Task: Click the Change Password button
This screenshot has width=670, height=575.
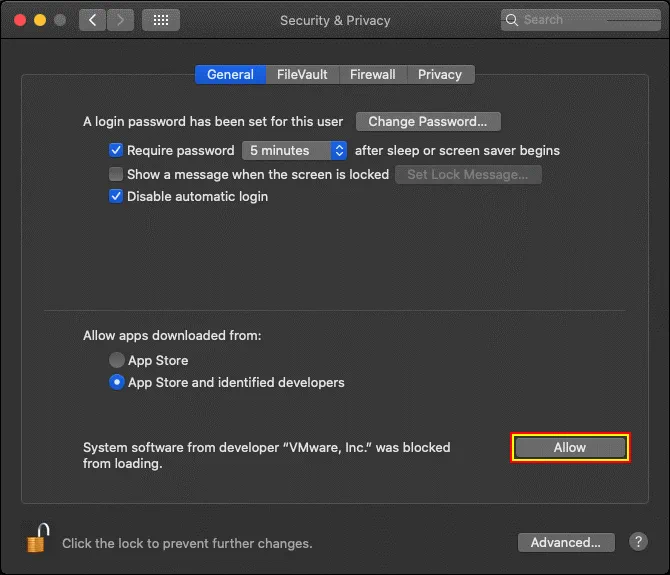Action: (x=427, y=122)
